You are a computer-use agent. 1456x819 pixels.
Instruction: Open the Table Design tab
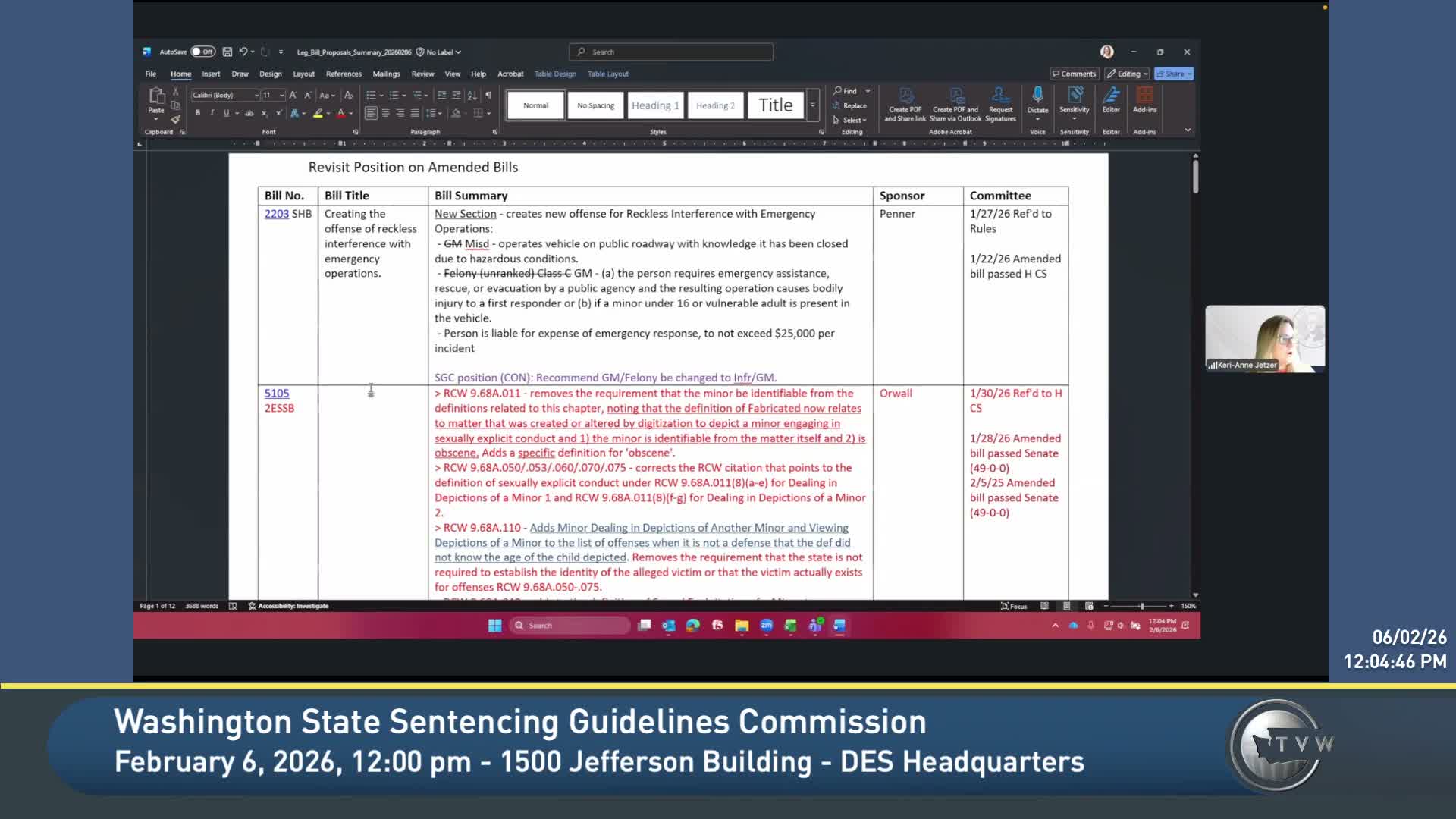click(555, 74)
